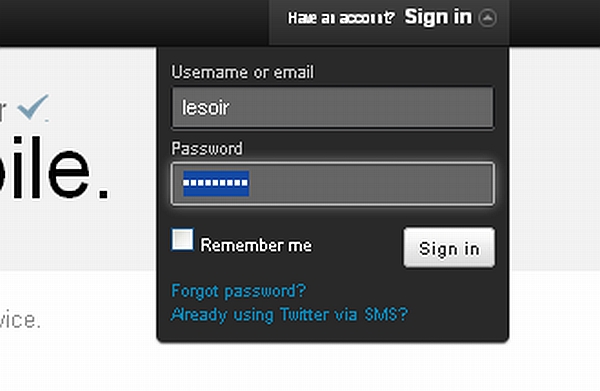
Task: Click empty space to the right of lesoir
Action: 362,108
